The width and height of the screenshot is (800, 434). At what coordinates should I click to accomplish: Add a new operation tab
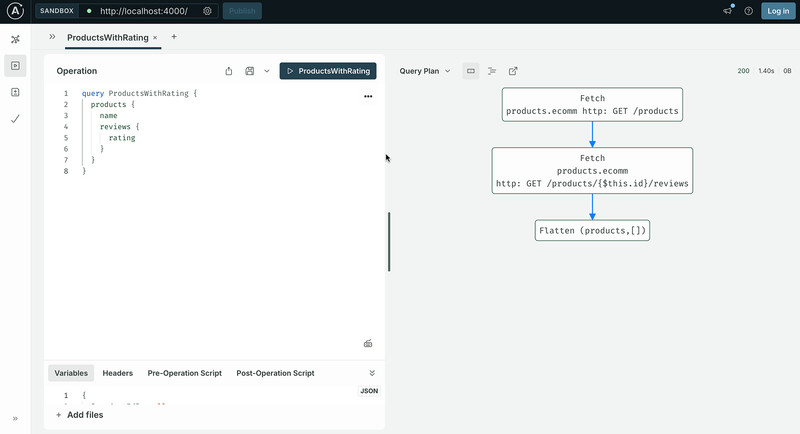coord(174,37)
